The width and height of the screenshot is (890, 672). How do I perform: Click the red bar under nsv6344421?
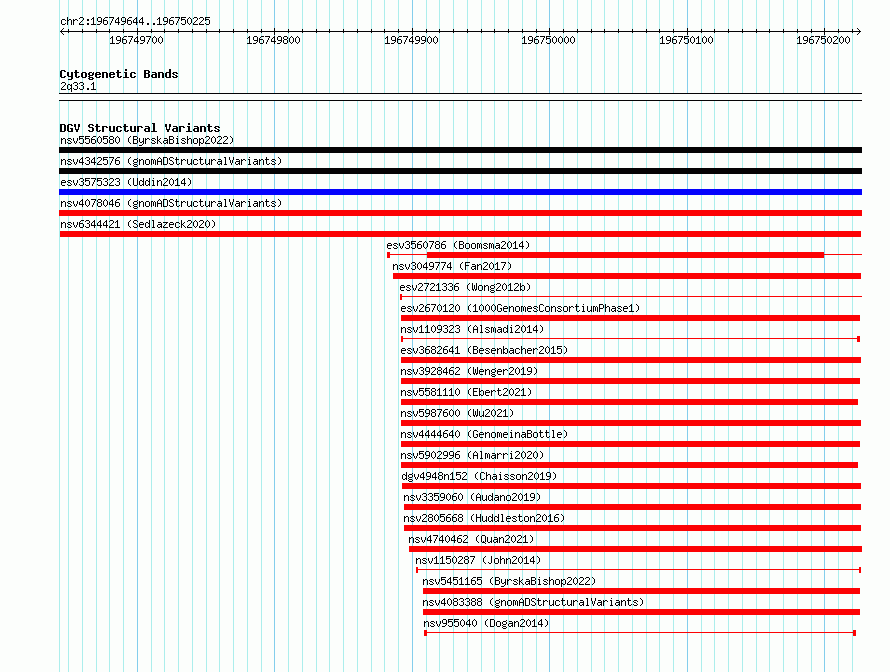point(460,234)
